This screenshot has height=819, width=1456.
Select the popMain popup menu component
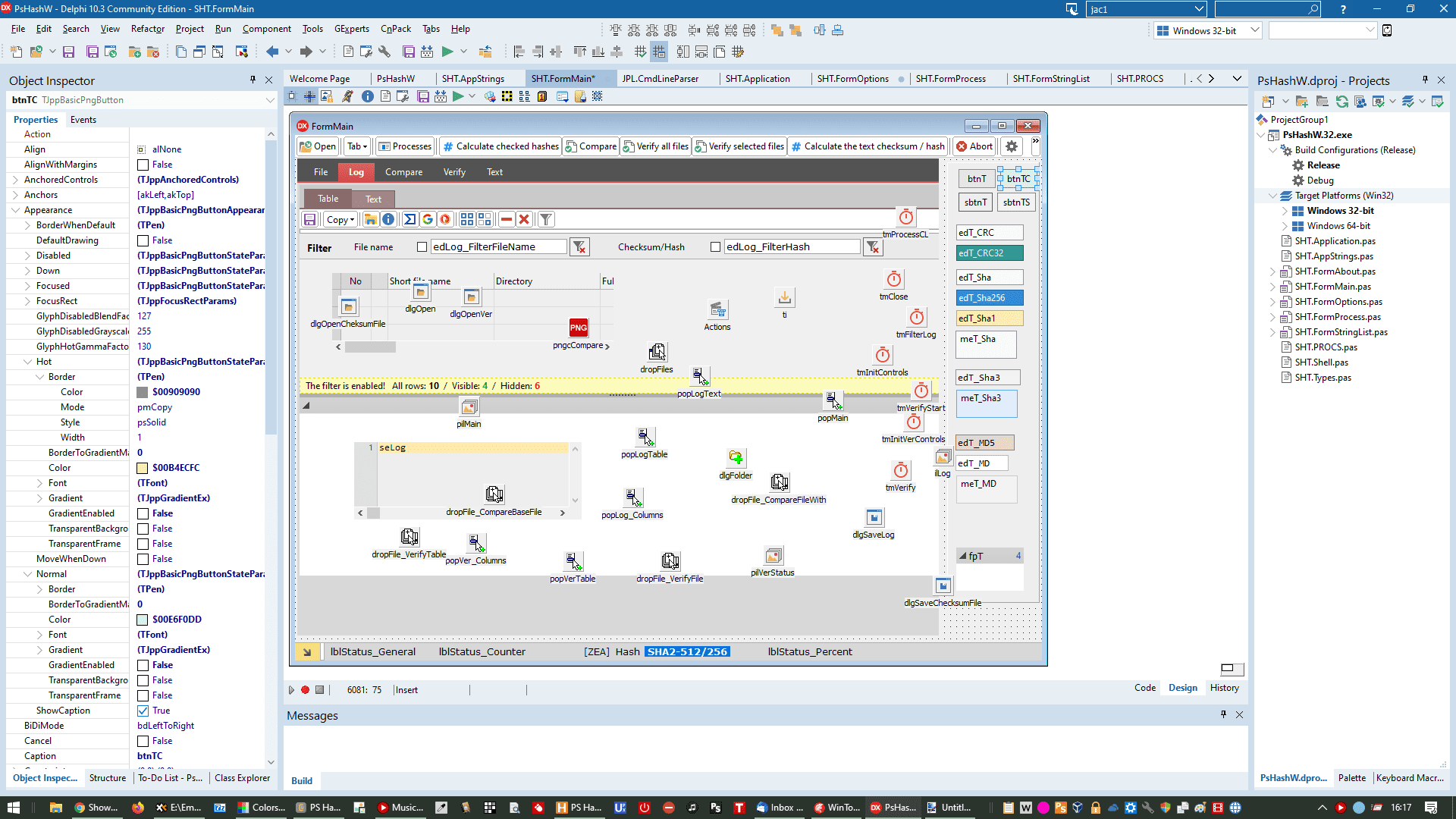833,400
